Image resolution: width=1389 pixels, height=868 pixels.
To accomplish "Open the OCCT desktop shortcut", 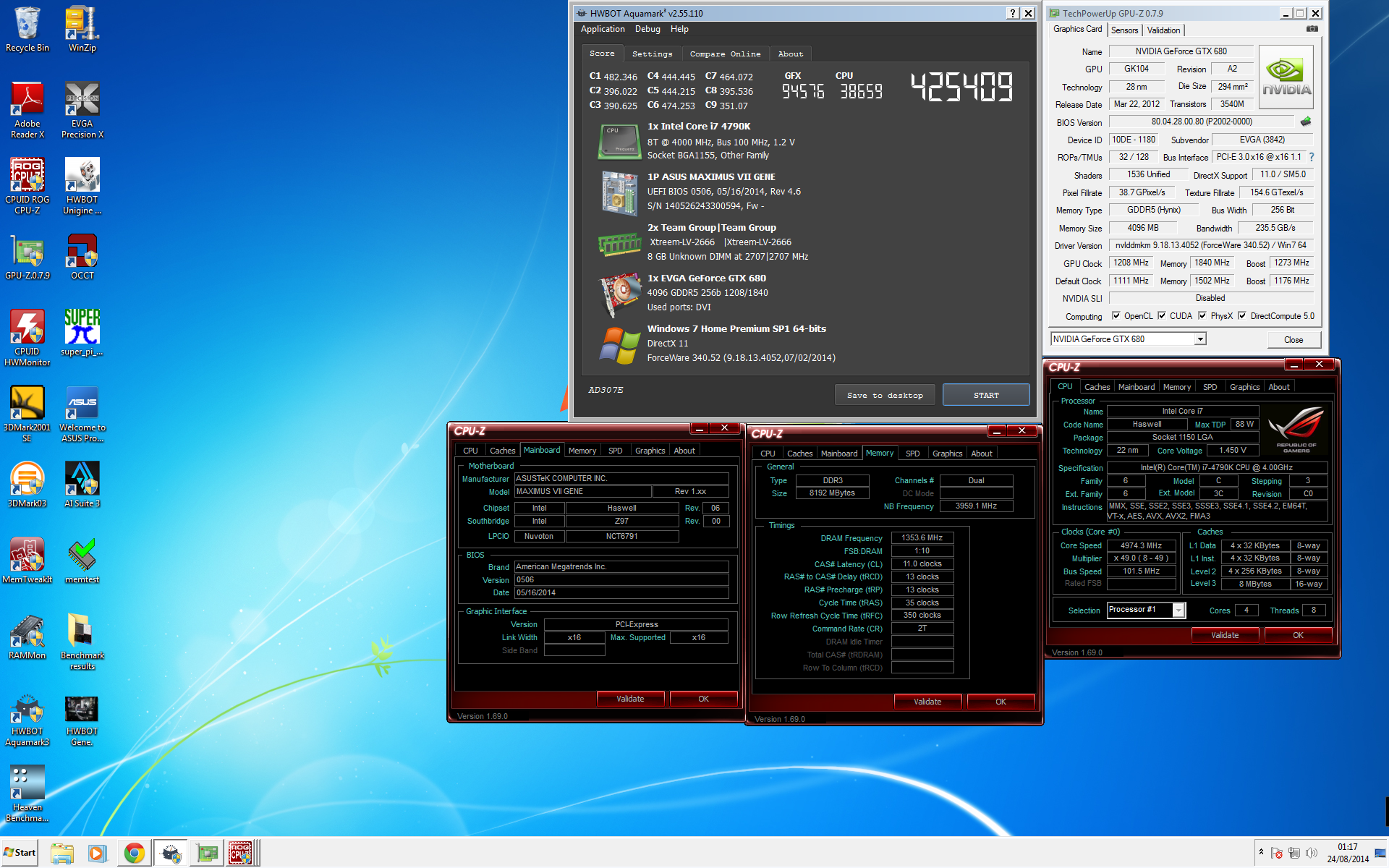I will tap(82, 257).
